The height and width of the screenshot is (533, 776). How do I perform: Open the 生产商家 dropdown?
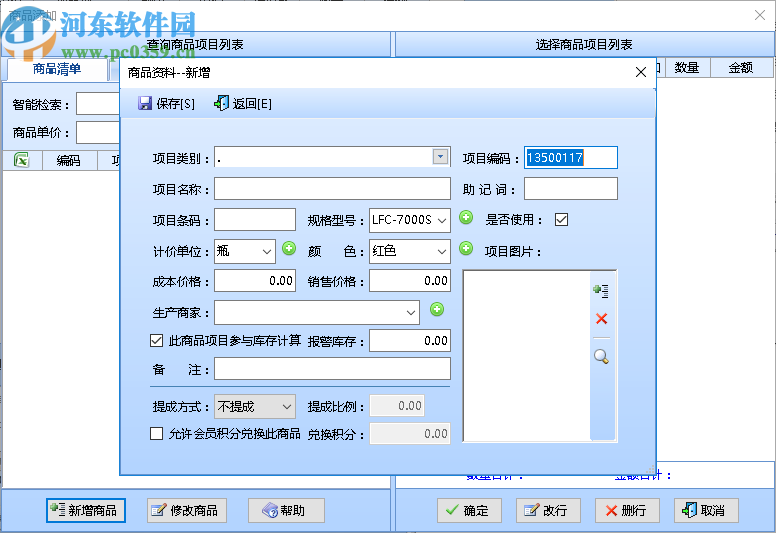(x=411, y=313)
